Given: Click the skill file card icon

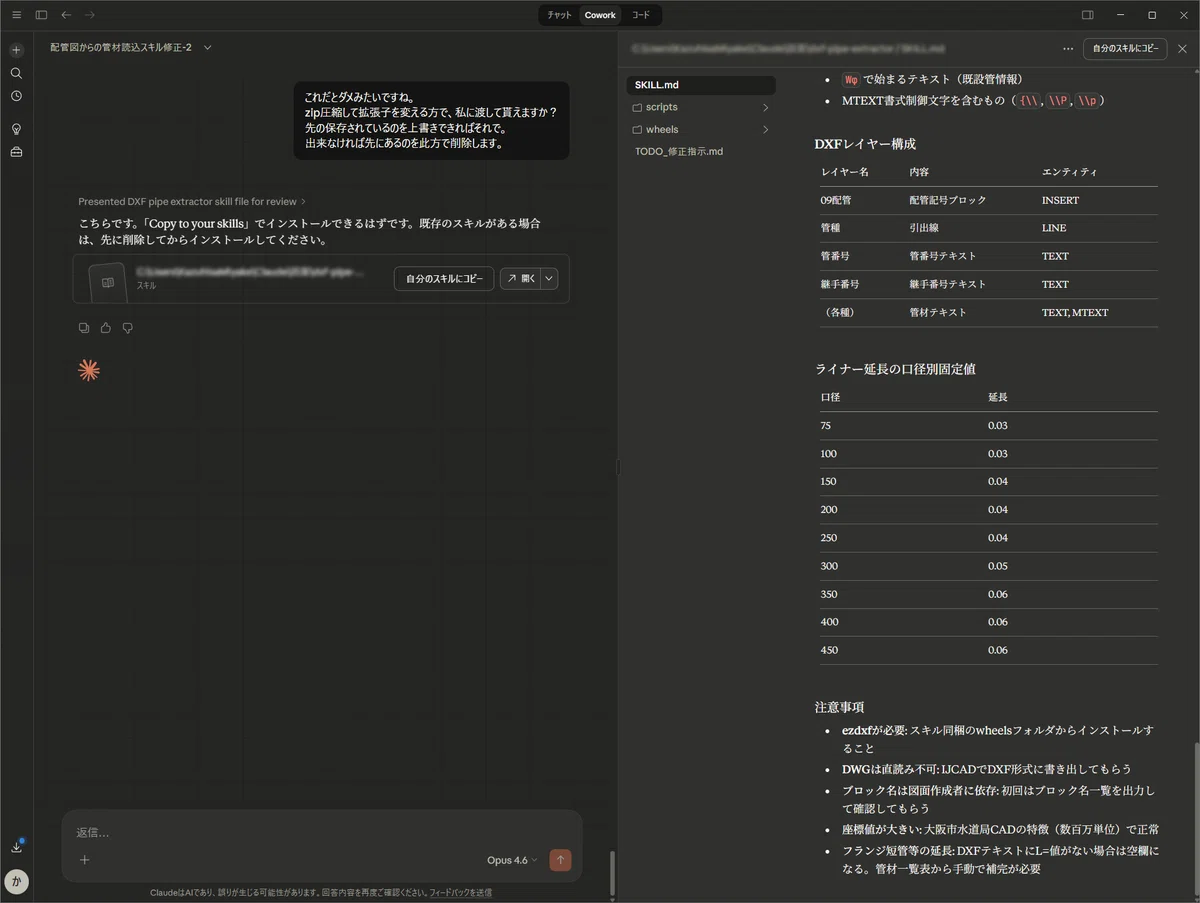Looking at the screenshot, I should [108, 282].
